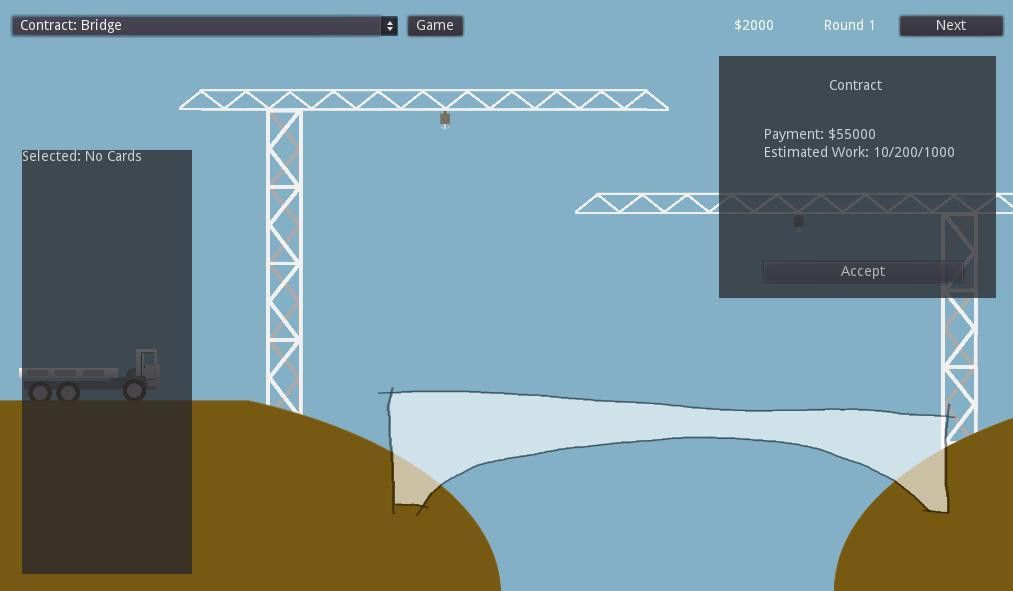Image resolution: width=1013 pixels, height=591 pixels.
Task: Click the left crane tower mast
Action: tap(284, 262)
